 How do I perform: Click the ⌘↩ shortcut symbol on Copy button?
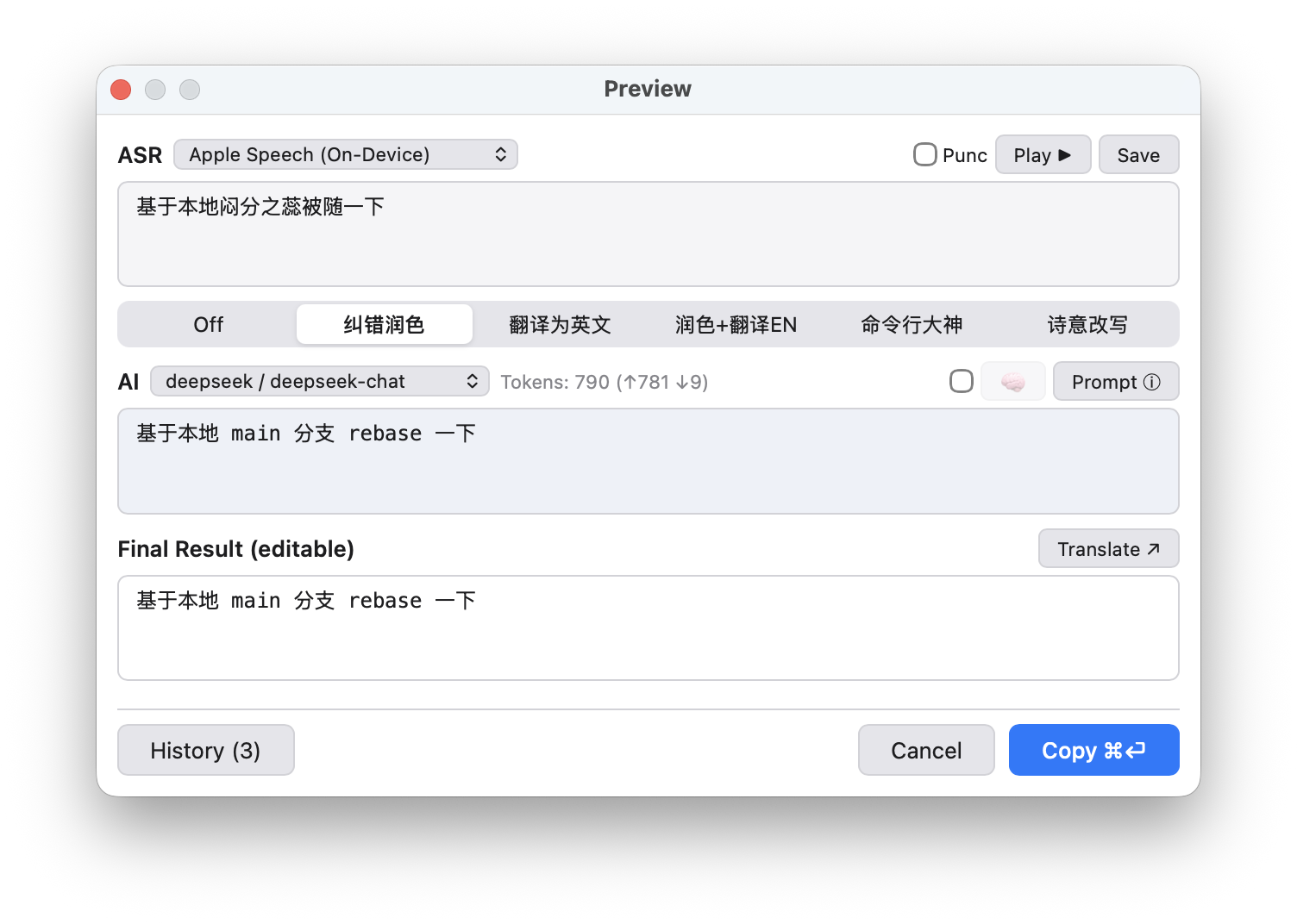tap(1124, 750)
